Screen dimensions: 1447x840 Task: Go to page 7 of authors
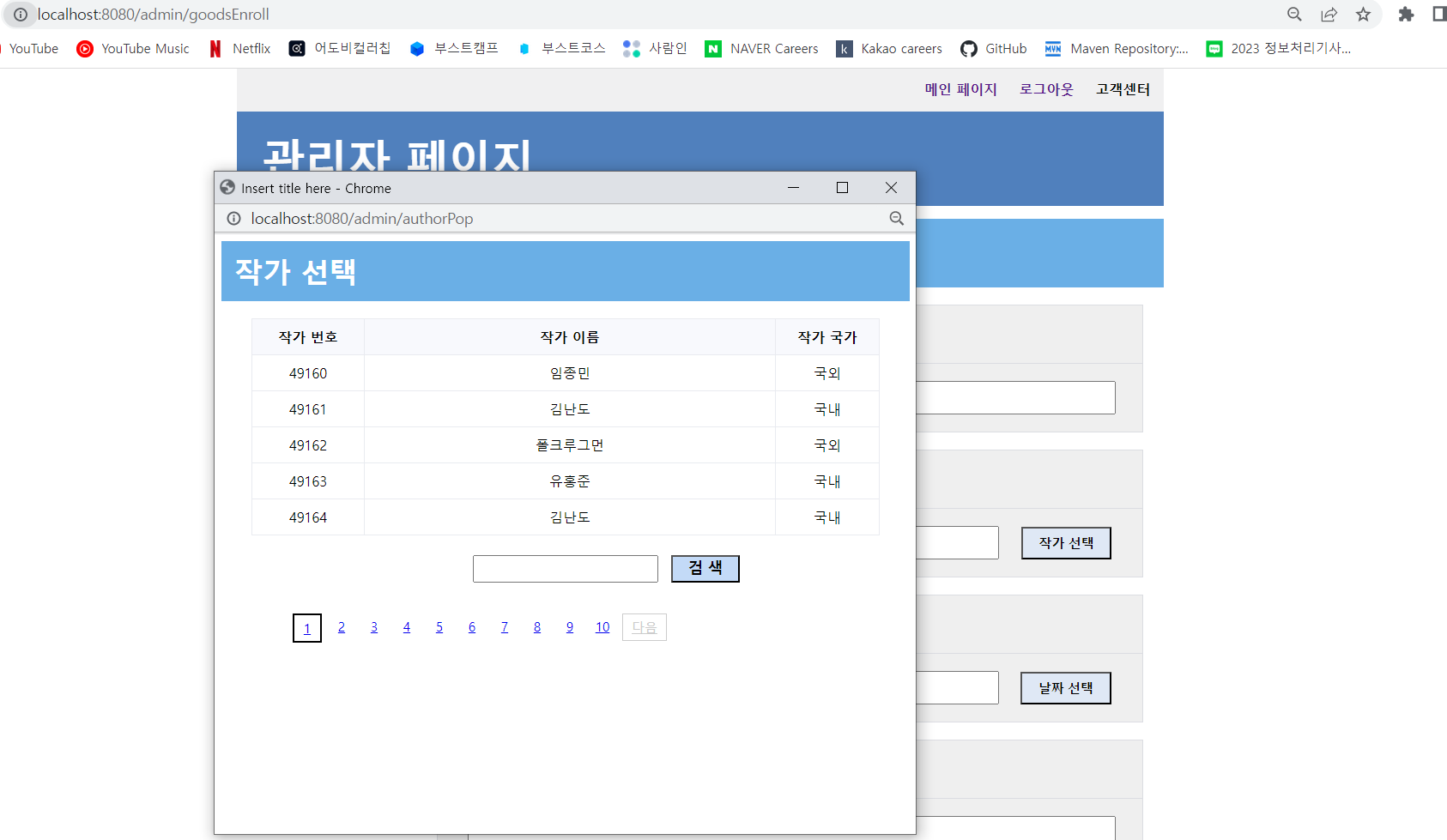[505, 627]
